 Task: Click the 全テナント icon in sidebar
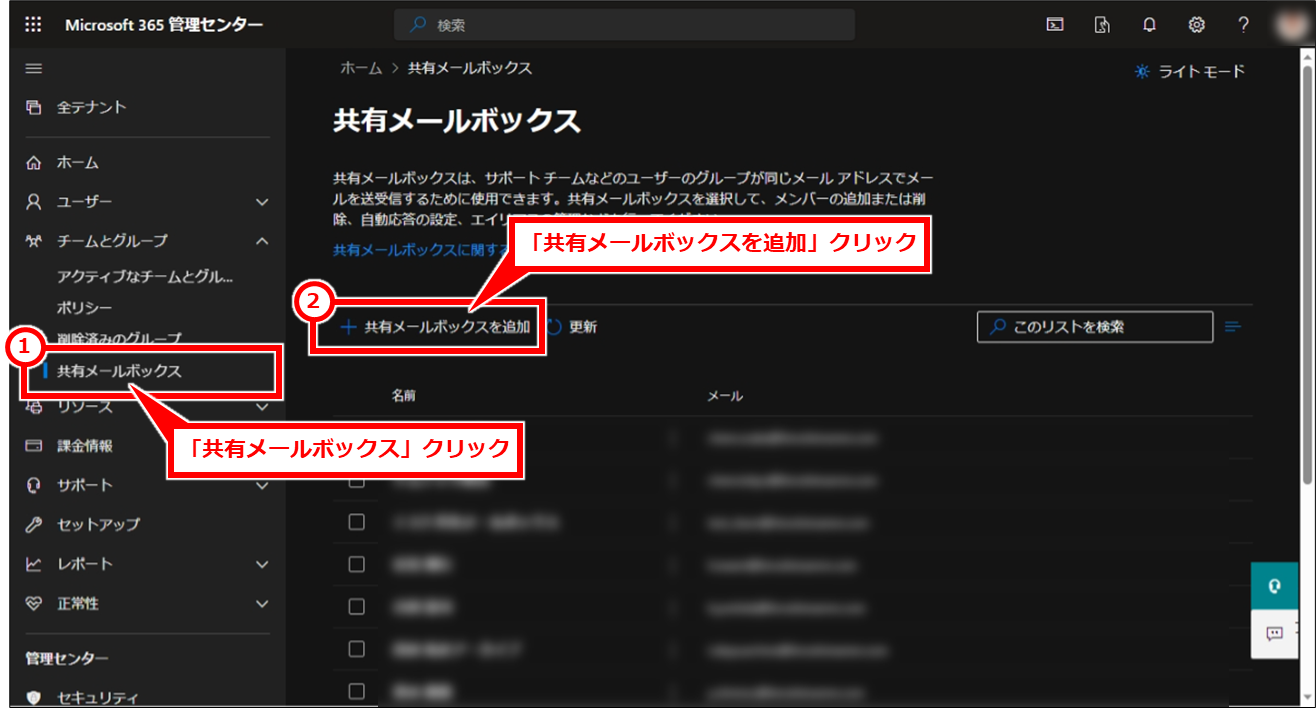34,107
